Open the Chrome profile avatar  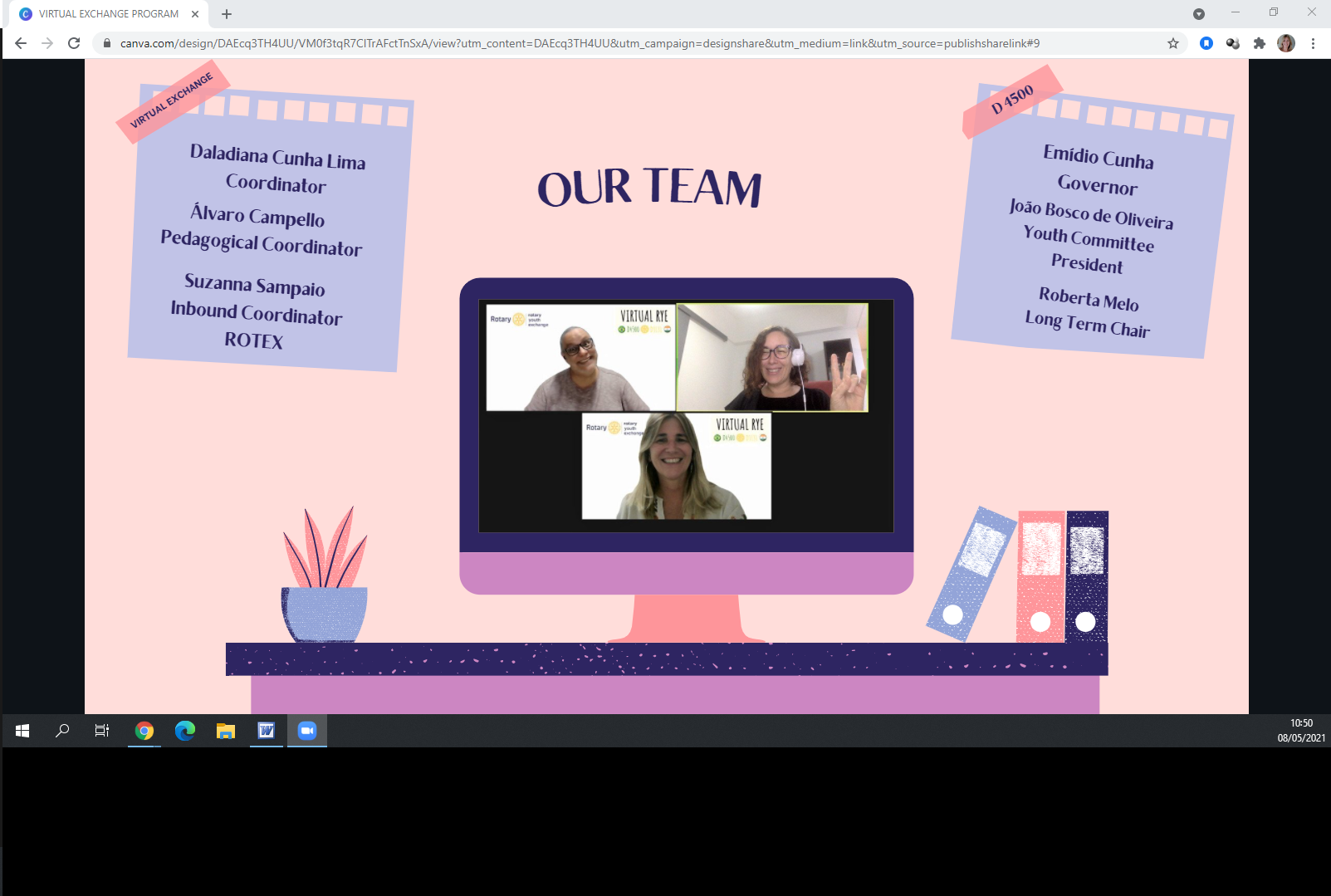tap(1286, 43)
